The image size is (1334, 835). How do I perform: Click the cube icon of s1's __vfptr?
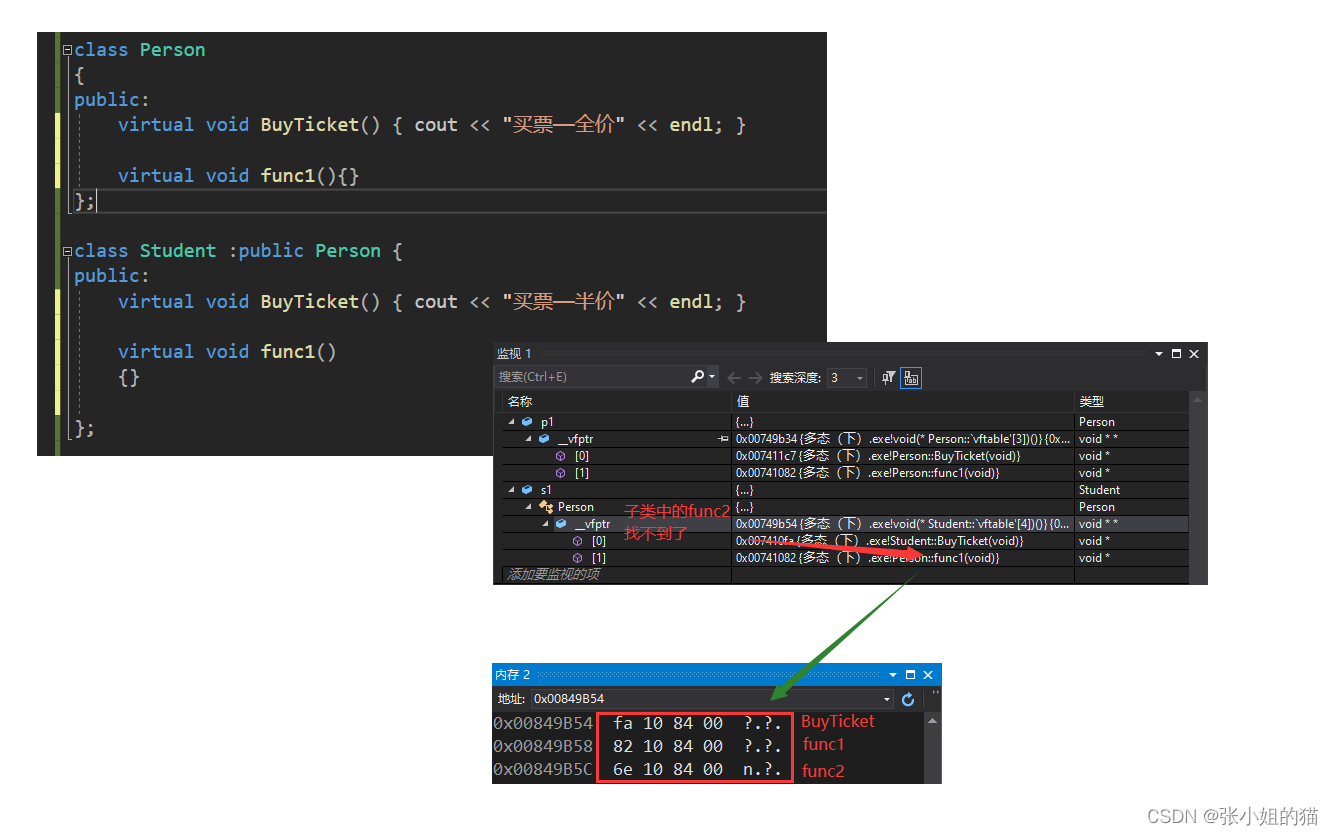[x=561, y=524]
